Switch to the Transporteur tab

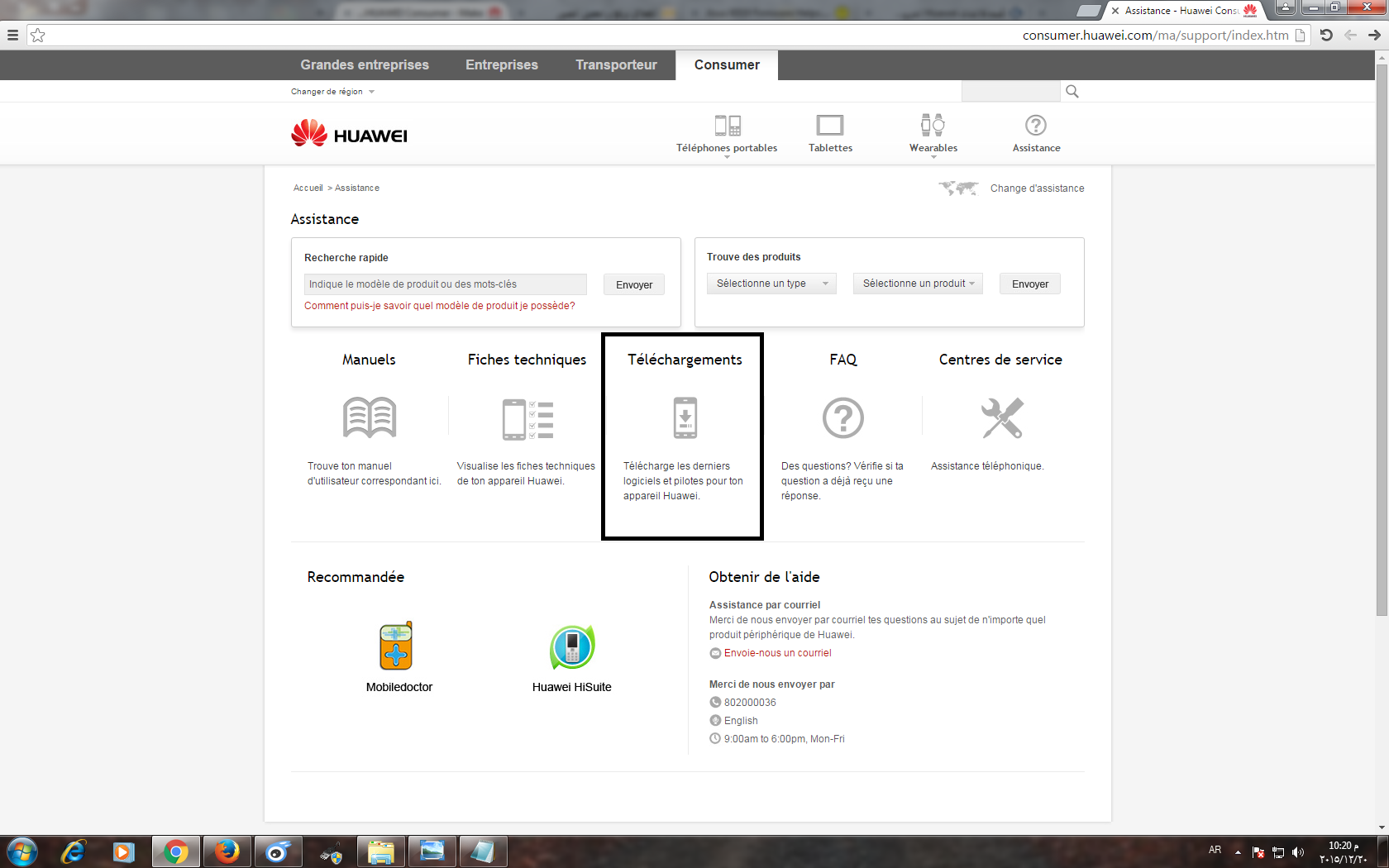[x=617, y=64]
